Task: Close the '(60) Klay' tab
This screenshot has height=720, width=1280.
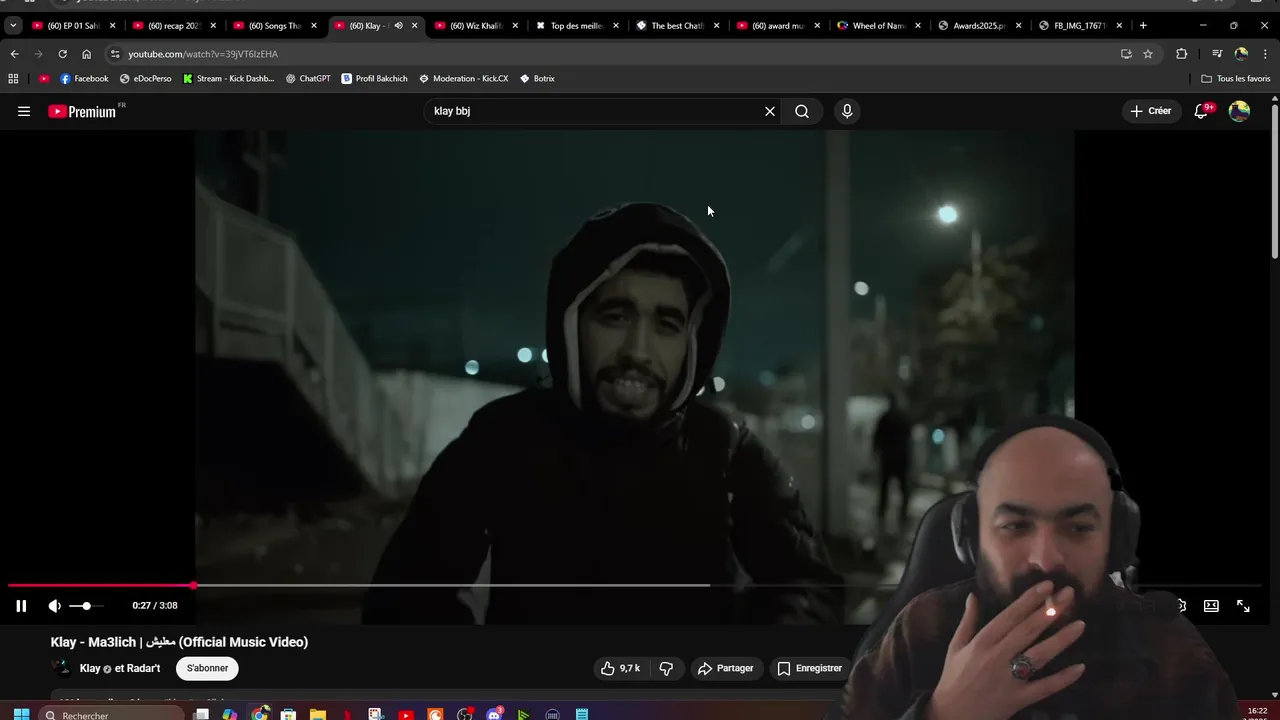Action: tap(414, 25)
